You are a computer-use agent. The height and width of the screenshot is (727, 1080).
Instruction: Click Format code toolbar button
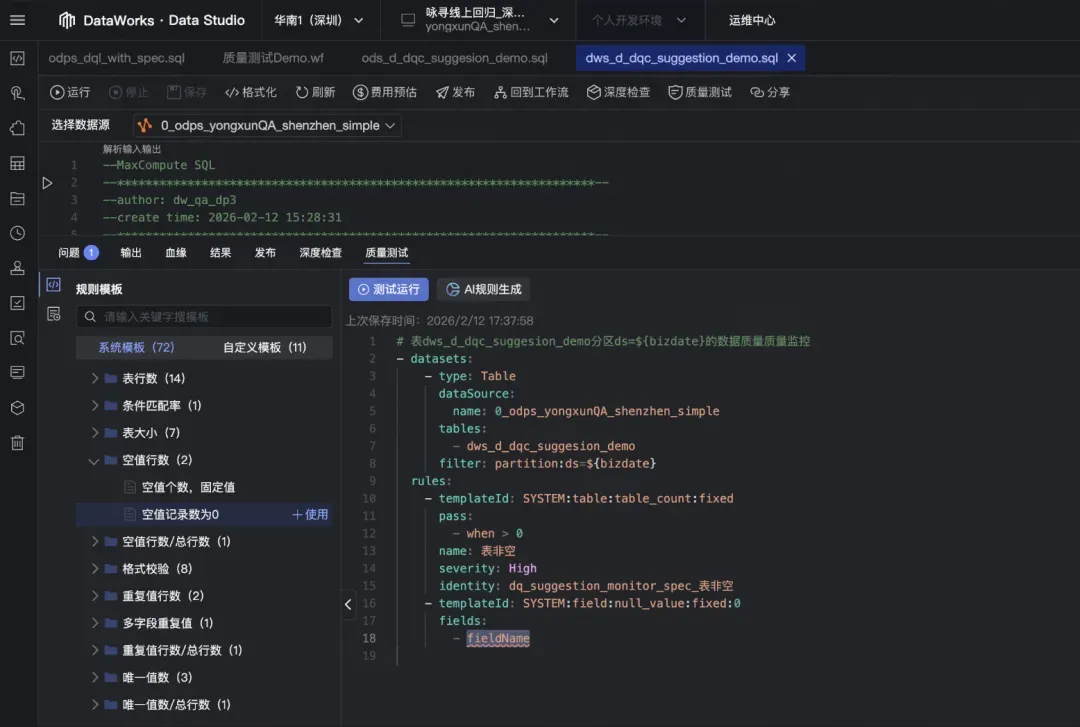point(251,92)
